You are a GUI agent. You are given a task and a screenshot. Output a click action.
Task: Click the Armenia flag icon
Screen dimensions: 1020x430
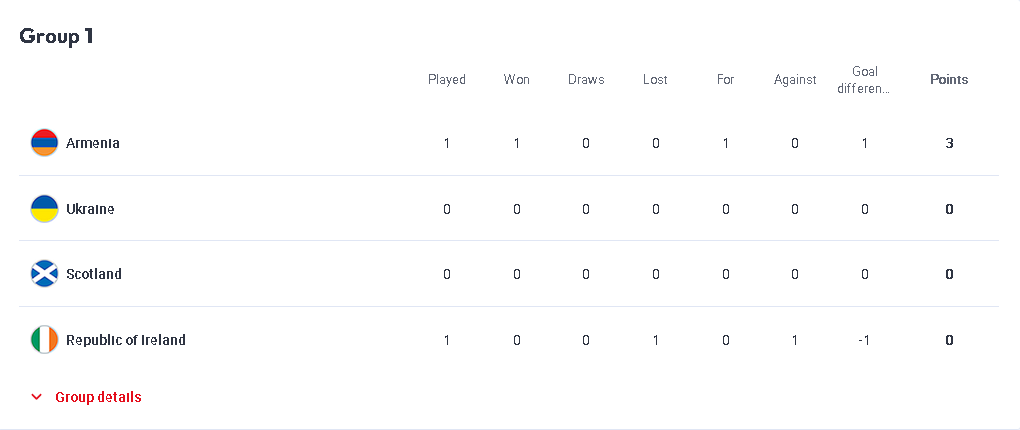pyautogui.click(x=44, y=143)
